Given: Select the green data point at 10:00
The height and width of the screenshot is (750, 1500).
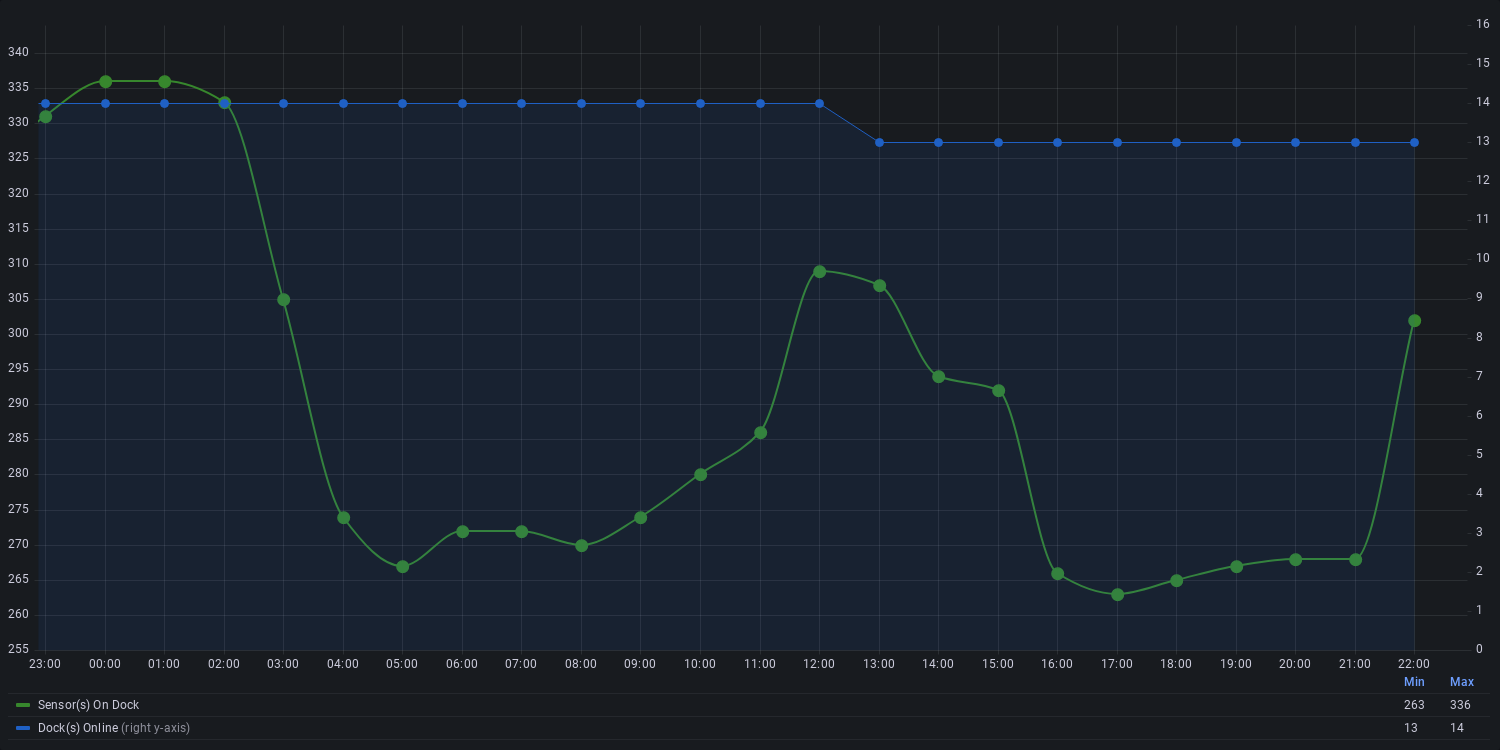Looking at the screenshot, I should point(700,474).
